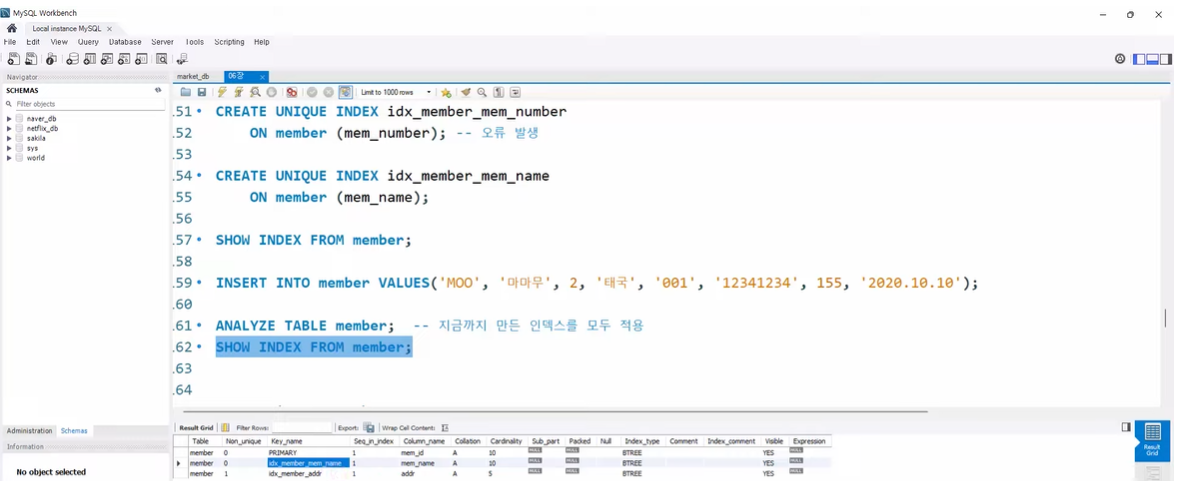Switch to Local instance MySQL tab

click(x=67, y=29)
